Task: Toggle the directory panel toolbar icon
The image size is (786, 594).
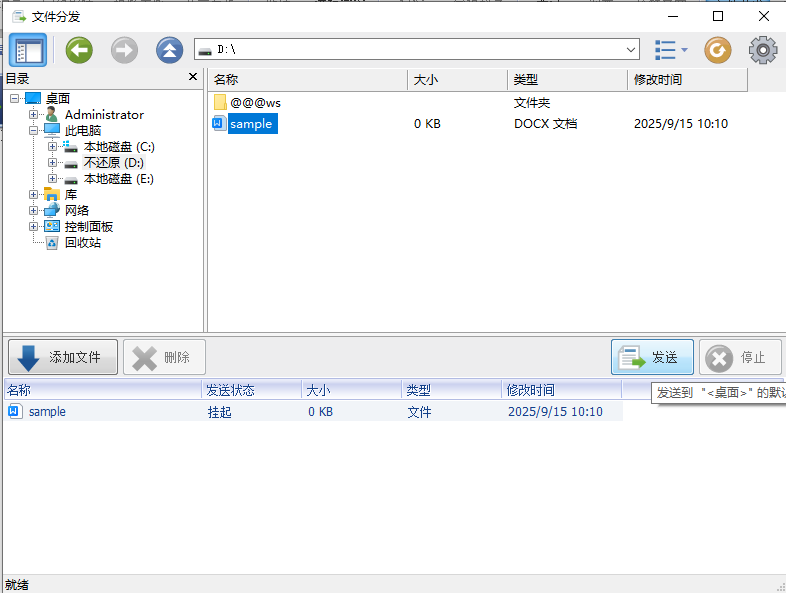Action: coord(28,50)
